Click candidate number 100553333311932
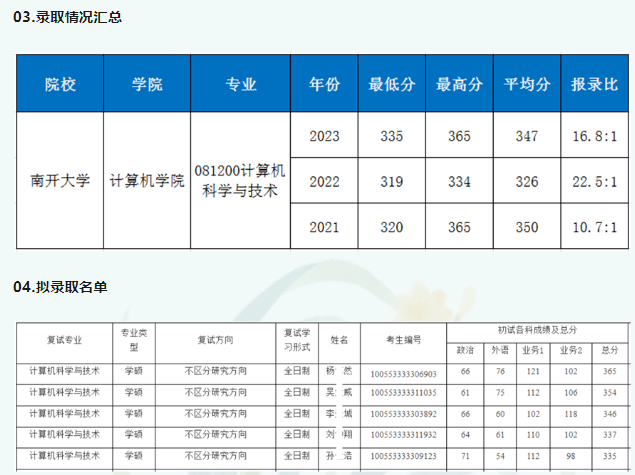 [403, 435]
